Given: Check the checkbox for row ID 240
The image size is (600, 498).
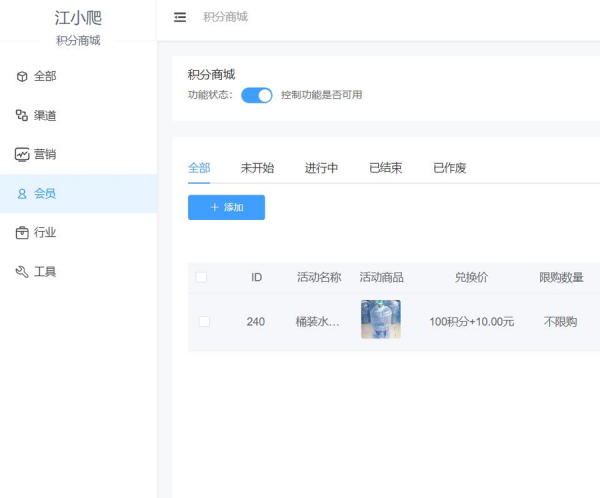Looking at the screenshot, I should pyautogui.click(x=204, y=322).
